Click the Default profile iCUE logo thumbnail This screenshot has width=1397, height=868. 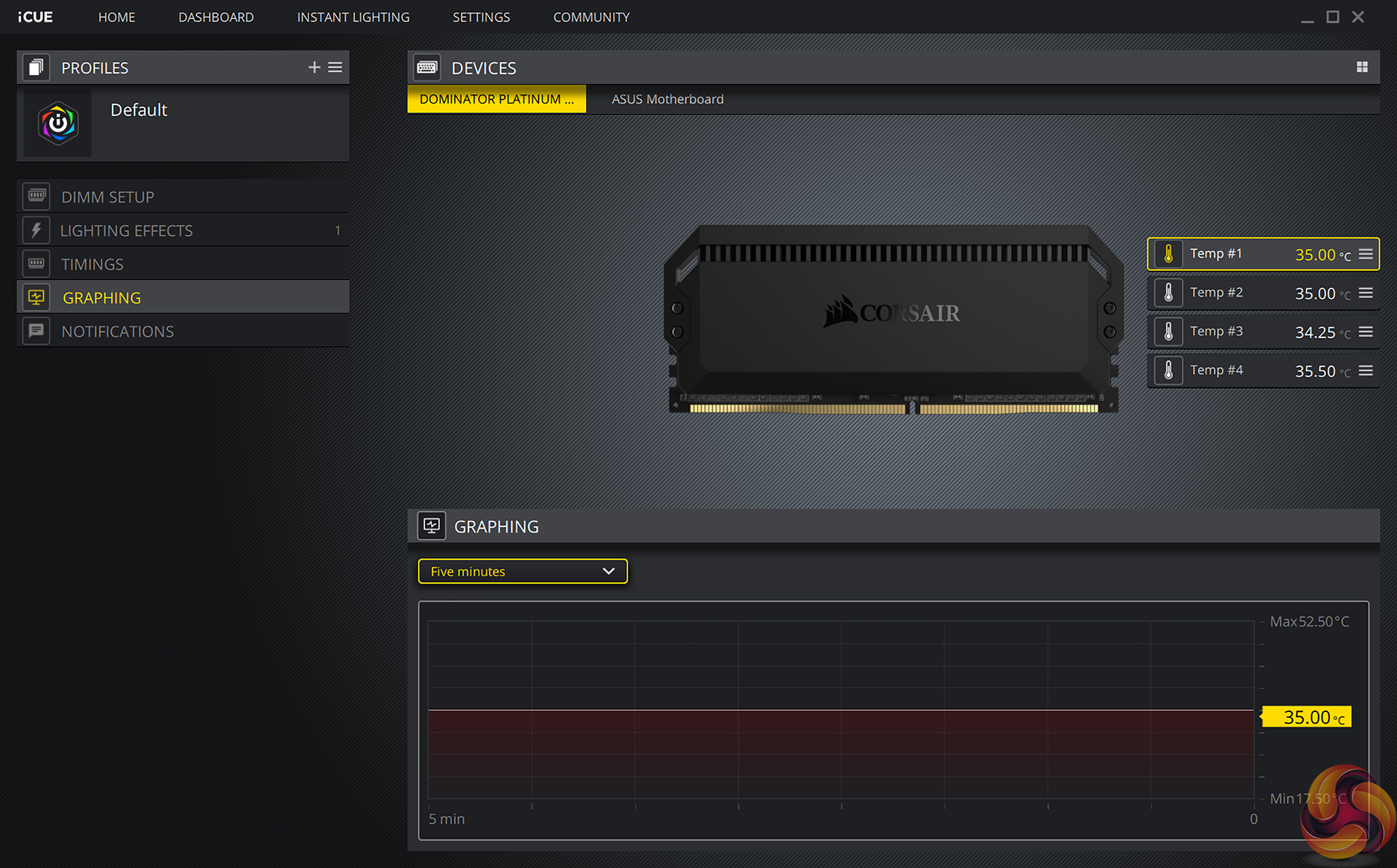coord(58,123)
